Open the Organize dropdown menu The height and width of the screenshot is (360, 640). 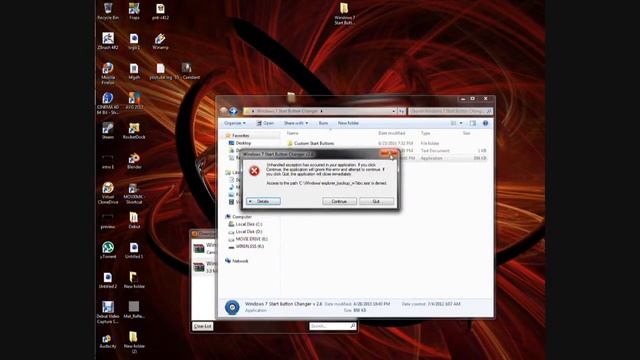(x=235, y=123)
